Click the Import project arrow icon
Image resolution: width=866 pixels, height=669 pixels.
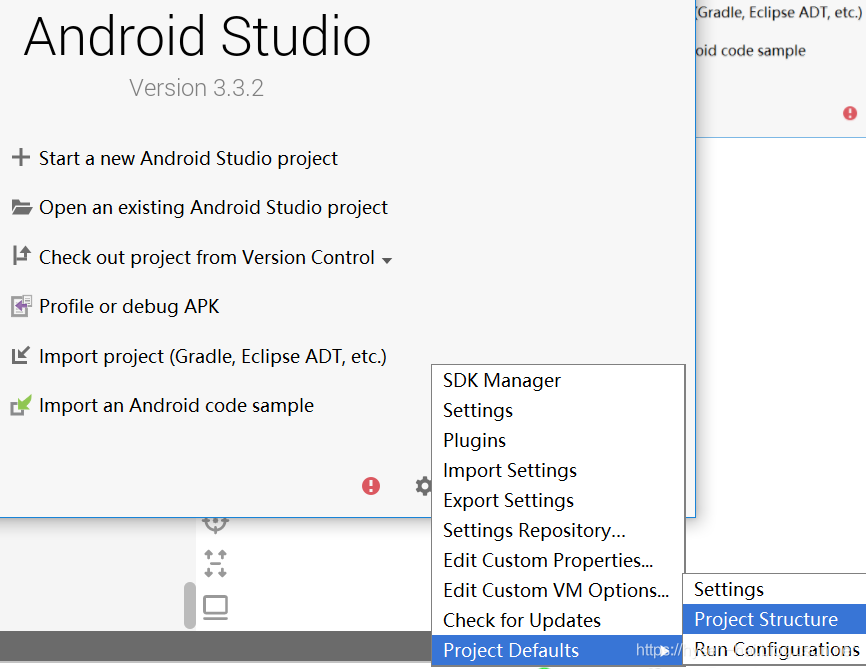tap(21, 355)
